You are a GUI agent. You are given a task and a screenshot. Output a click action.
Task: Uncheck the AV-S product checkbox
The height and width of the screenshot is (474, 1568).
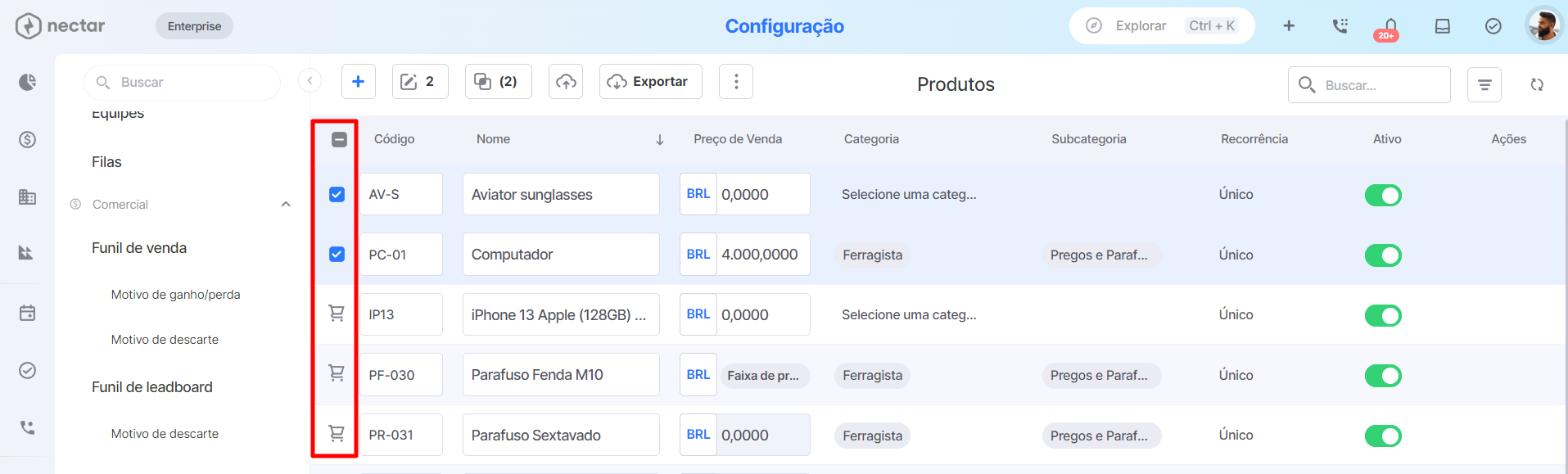[x=337, y=194]
